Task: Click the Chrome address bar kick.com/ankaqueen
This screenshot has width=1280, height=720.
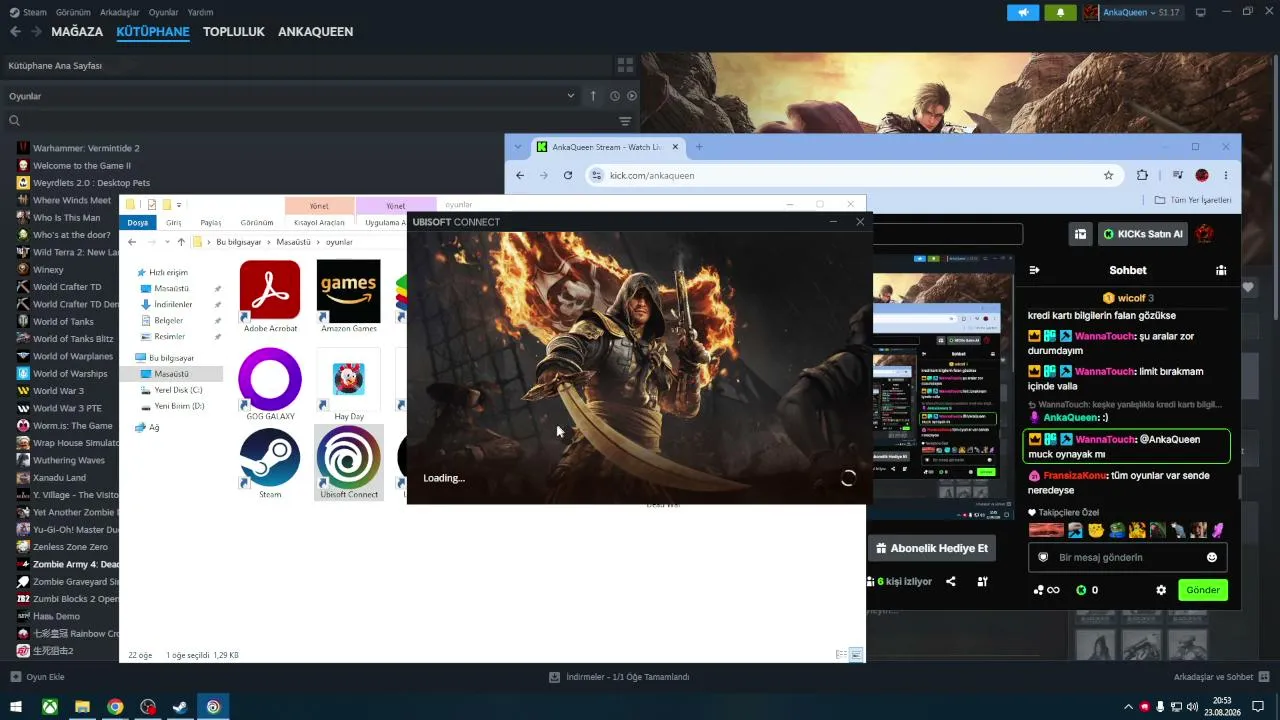Action: (x=852, y=175)
